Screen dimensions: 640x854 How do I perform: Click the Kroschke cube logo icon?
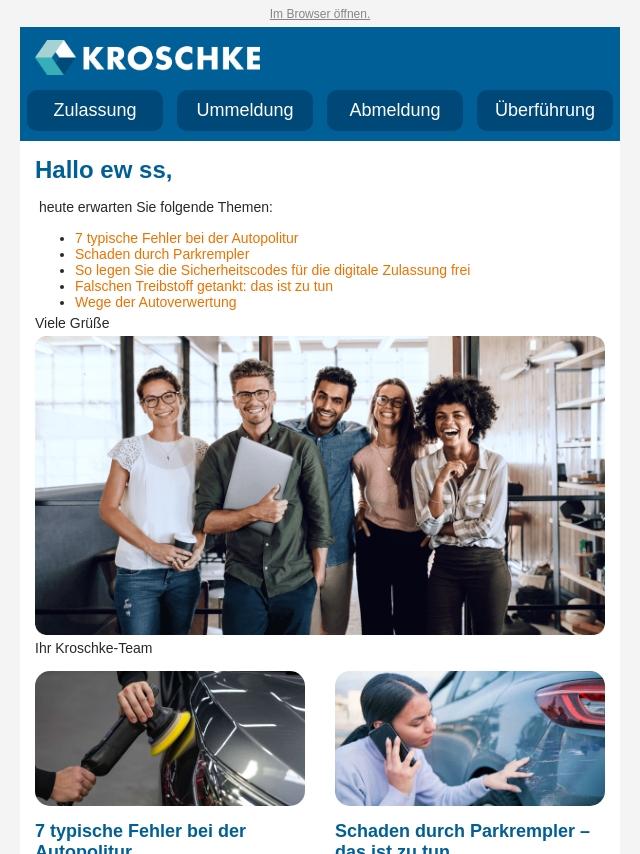55,57
